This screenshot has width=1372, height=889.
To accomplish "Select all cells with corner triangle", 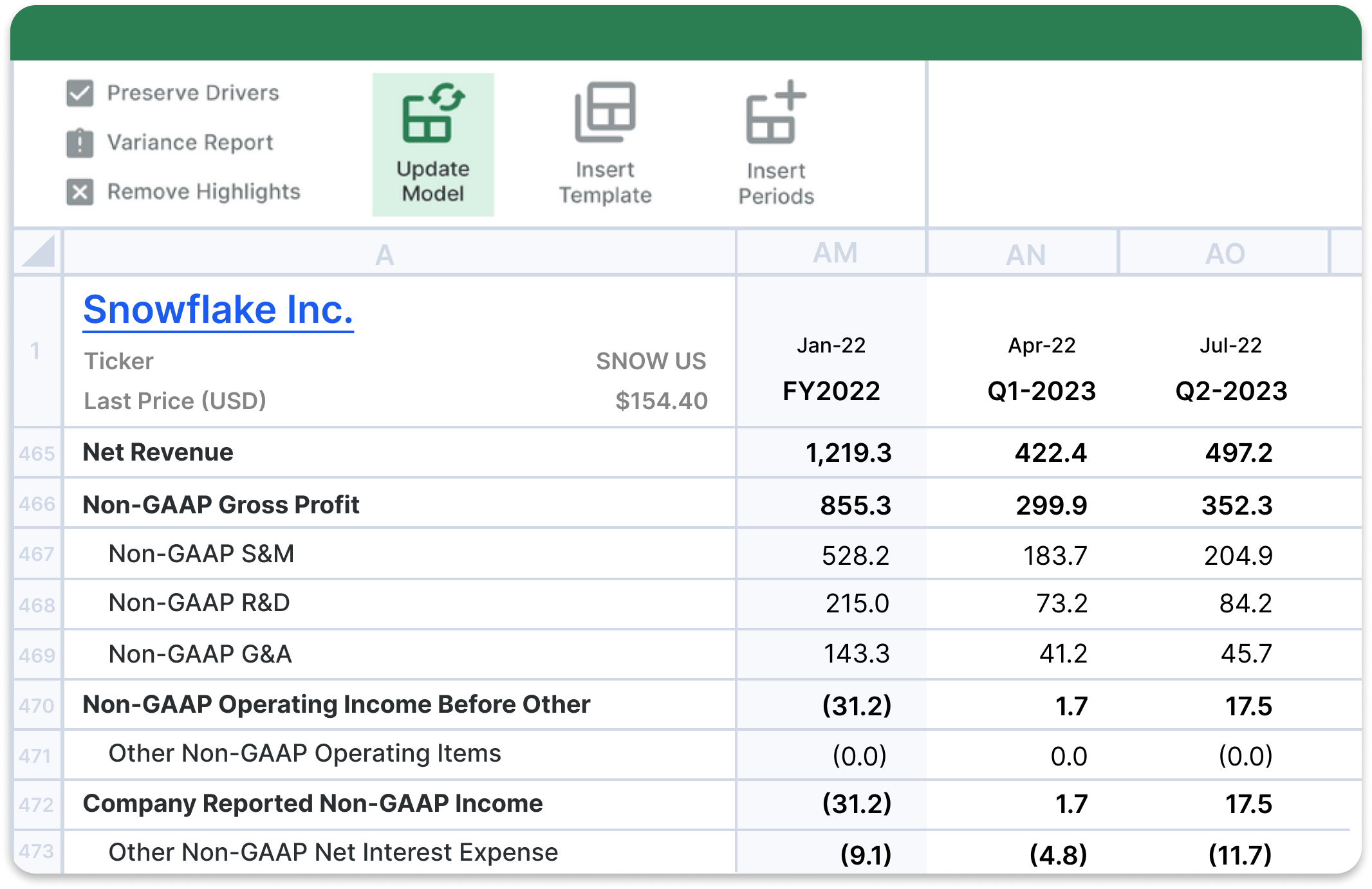I will pos(38,252).
